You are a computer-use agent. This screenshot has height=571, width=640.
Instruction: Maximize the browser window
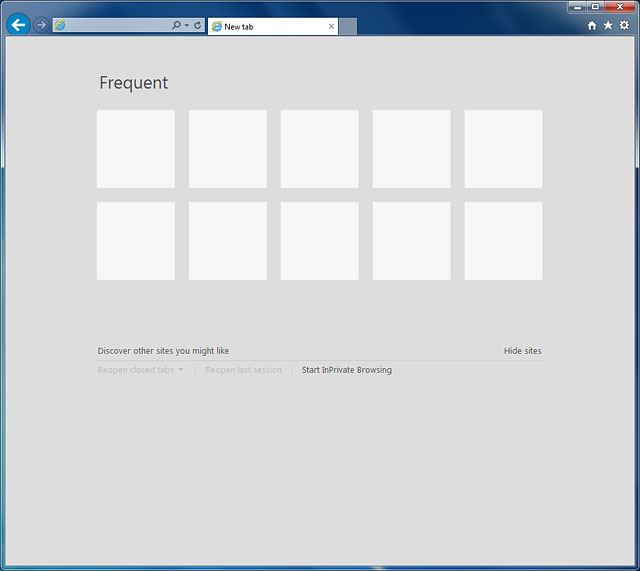(x=595, y=6)
